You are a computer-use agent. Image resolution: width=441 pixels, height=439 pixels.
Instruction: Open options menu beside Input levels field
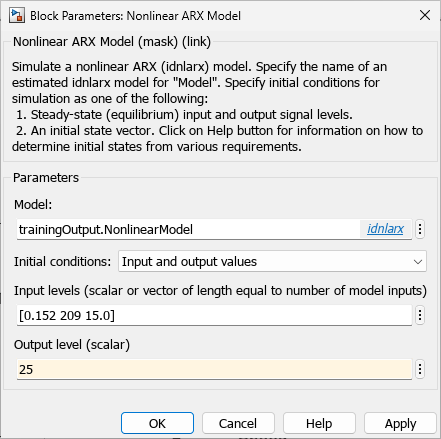420,315
